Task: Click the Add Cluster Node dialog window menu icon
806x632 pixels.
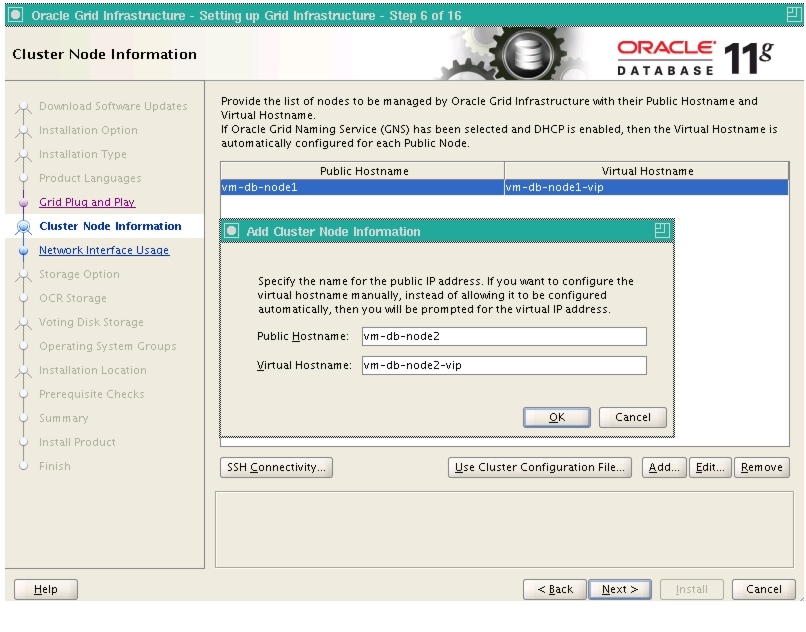Action: click(x=231, y=231)
